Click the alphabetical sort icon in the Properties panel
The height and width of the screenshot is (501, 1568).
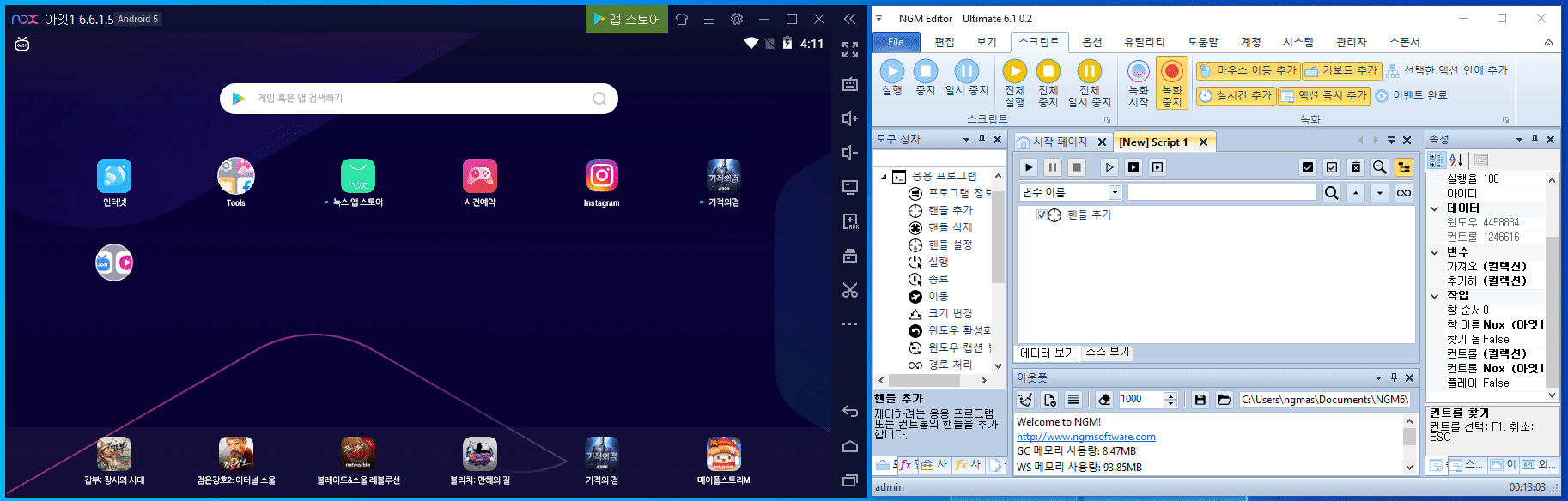1456,160
